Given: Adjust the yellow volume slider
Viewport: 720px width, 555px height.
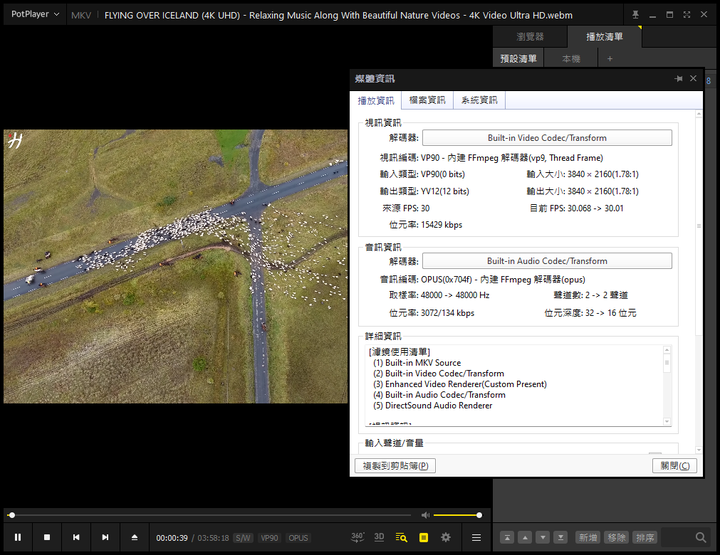Looking at the screenshot, I should point(456,515).
